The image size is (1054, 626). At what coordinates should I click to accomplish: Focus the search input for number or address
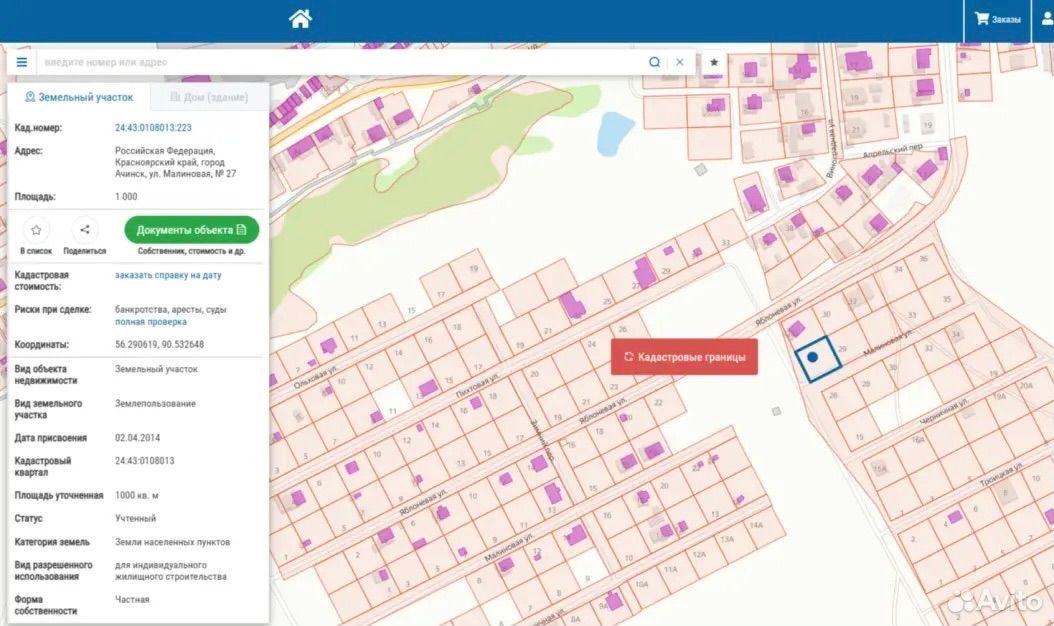(339, 62)
